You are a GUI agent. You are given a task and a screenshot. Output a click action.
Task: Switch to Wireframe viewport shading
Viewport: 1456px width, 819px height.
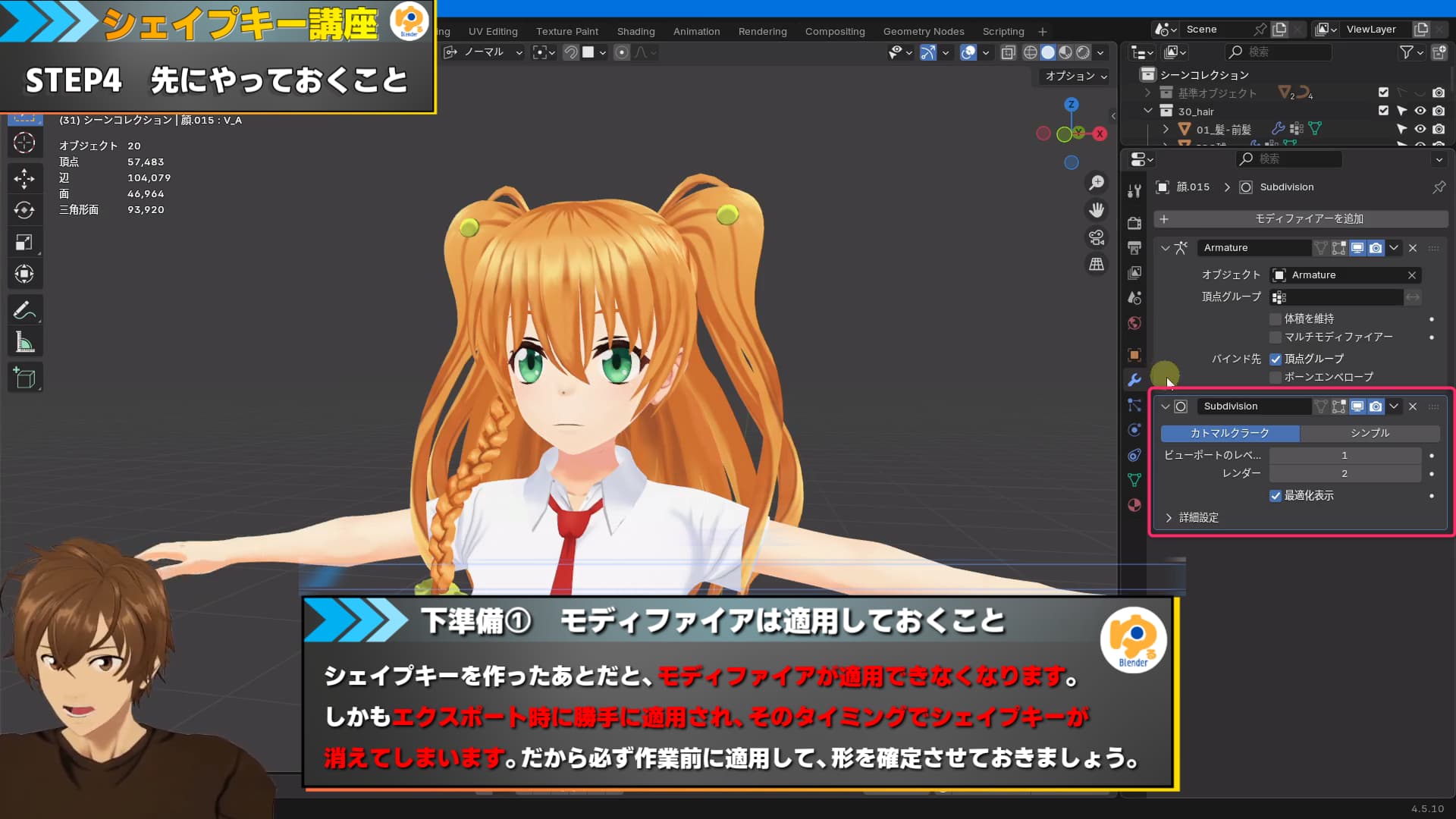pos(1030,52)
